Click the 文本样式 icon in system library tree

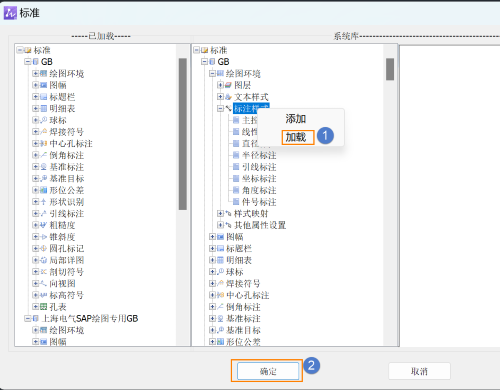click(228, 97)
